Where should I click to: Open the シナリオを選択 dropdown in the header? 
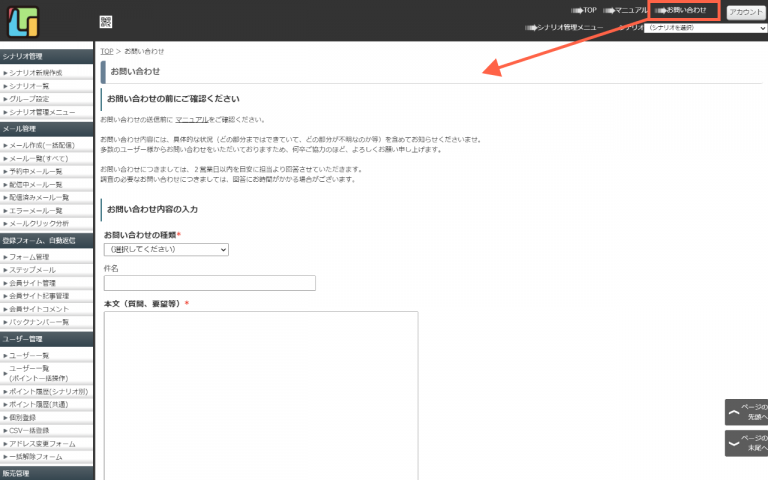tap(706, 28)
